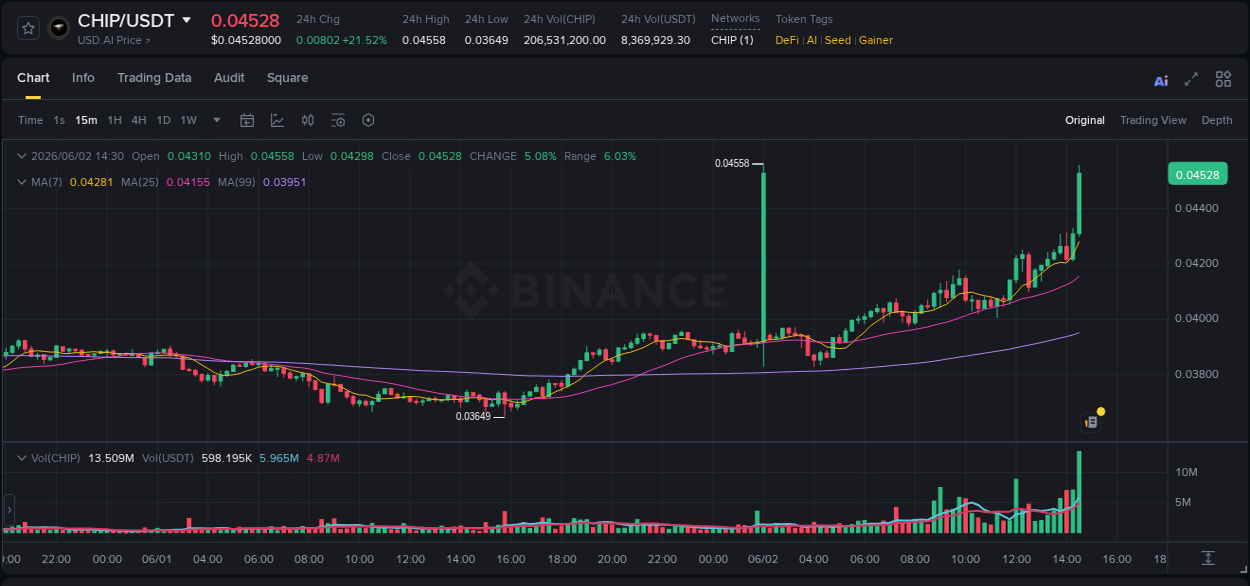
Task: Select the 1W interval
Action: tap(188, 120)
